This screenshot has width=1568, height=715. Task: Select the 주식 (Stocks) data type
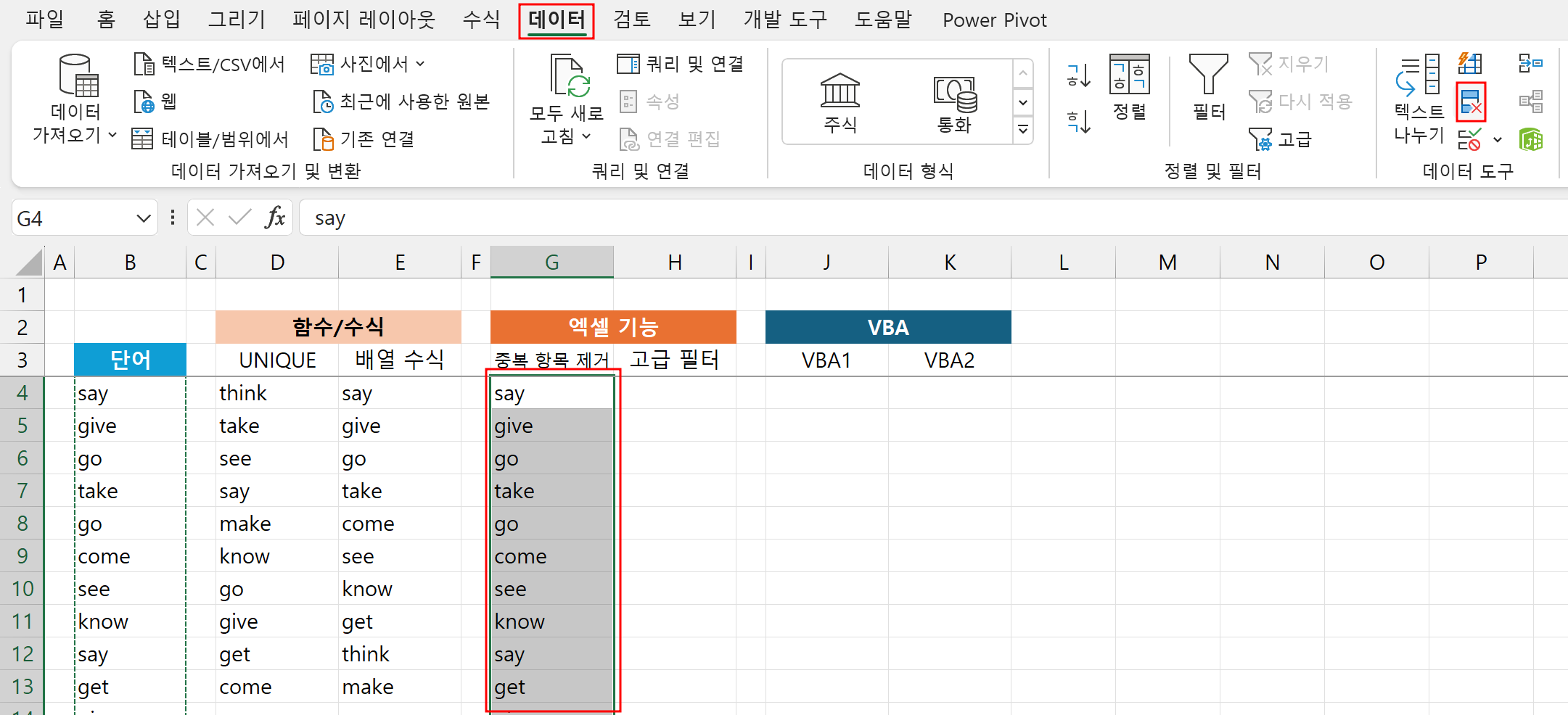[x=840, y=102]
